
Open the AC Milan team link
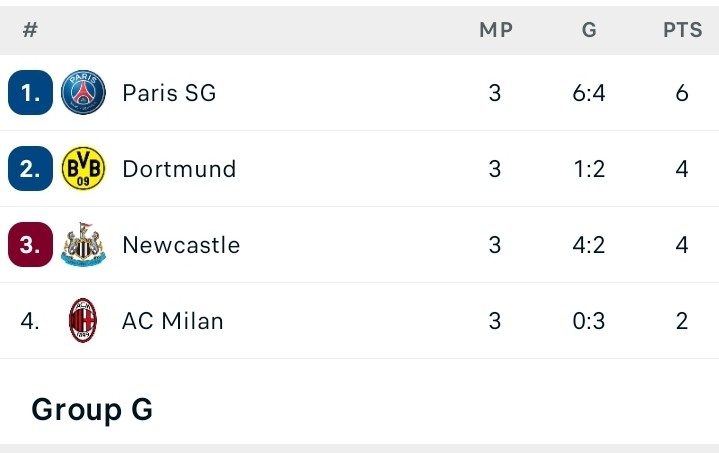coord(173,321)
